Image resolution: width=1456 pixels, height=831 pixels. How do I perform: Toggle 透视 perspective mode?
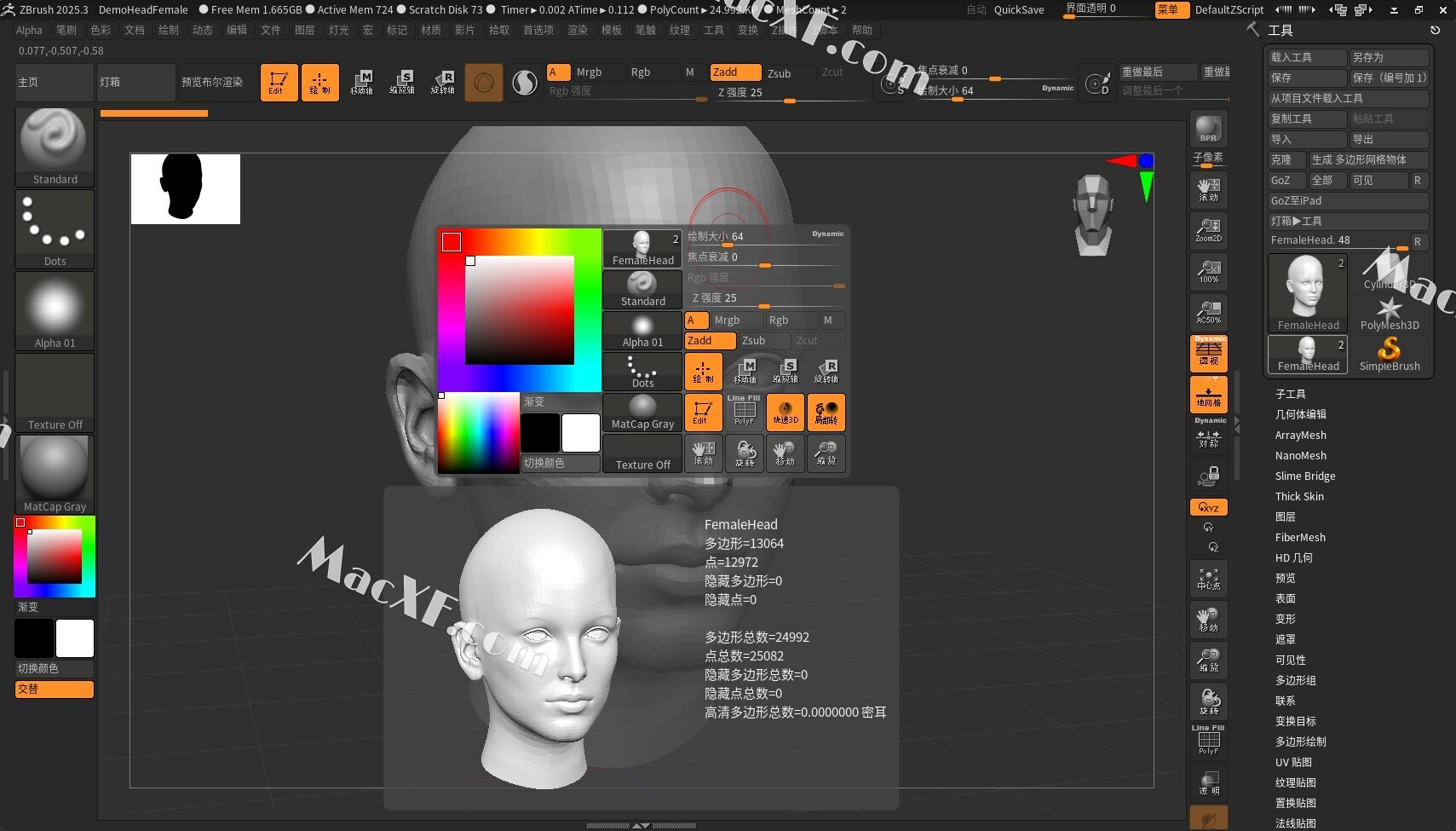point(1208,353)
